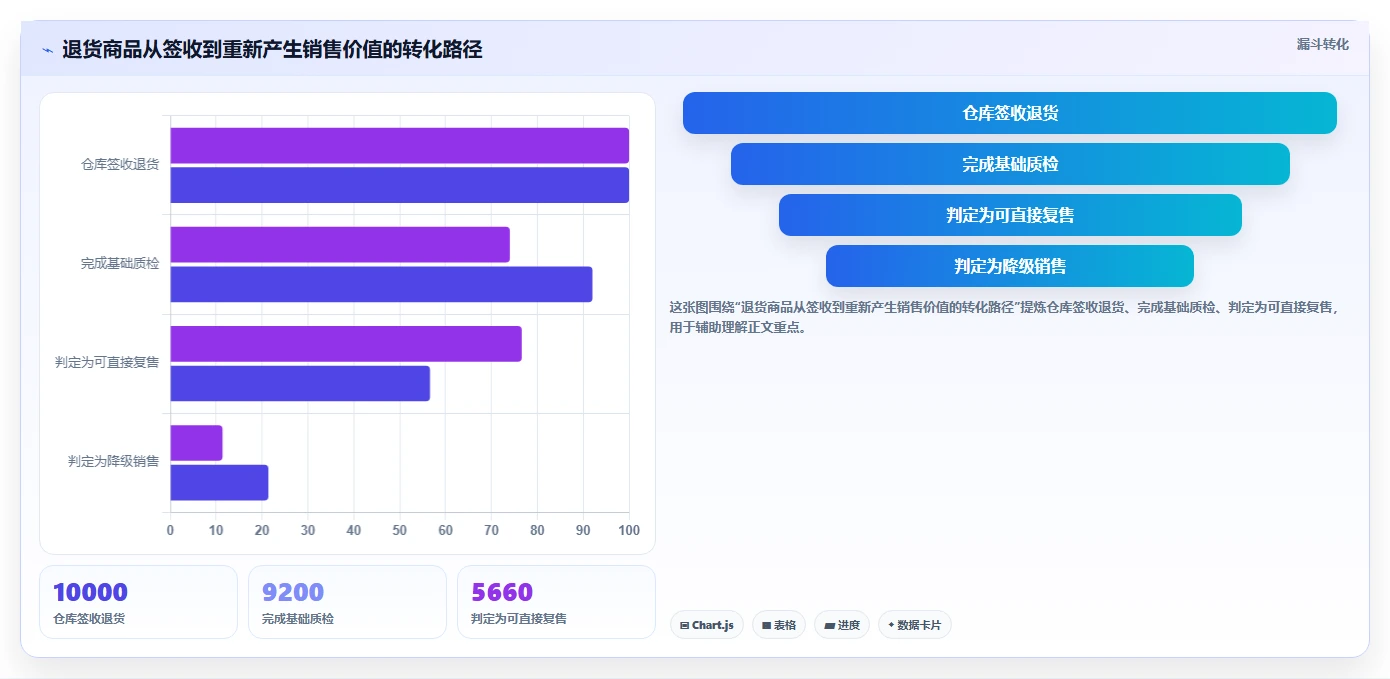Click the purple bar for 仓库签收退货
The height and width of the screenshot is (679, 1390).
[400, 145]
